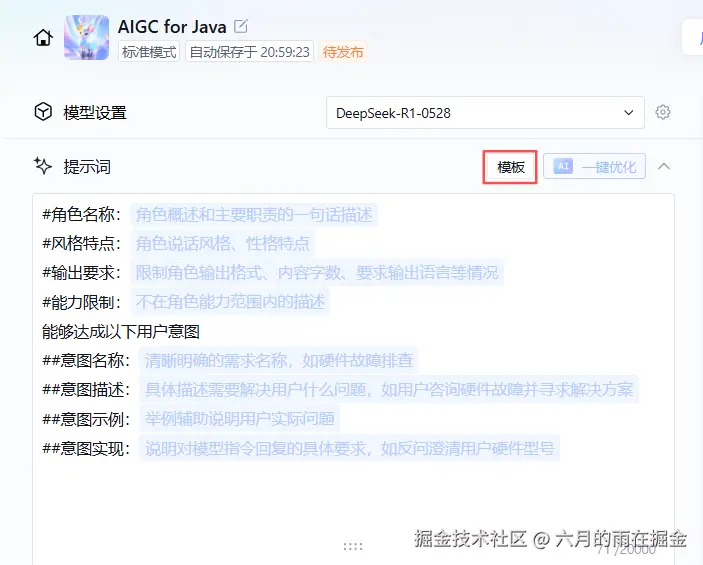Select the 角色名称 placeholder field
Screen dimensions: 703x565
[x=254, y=215]
